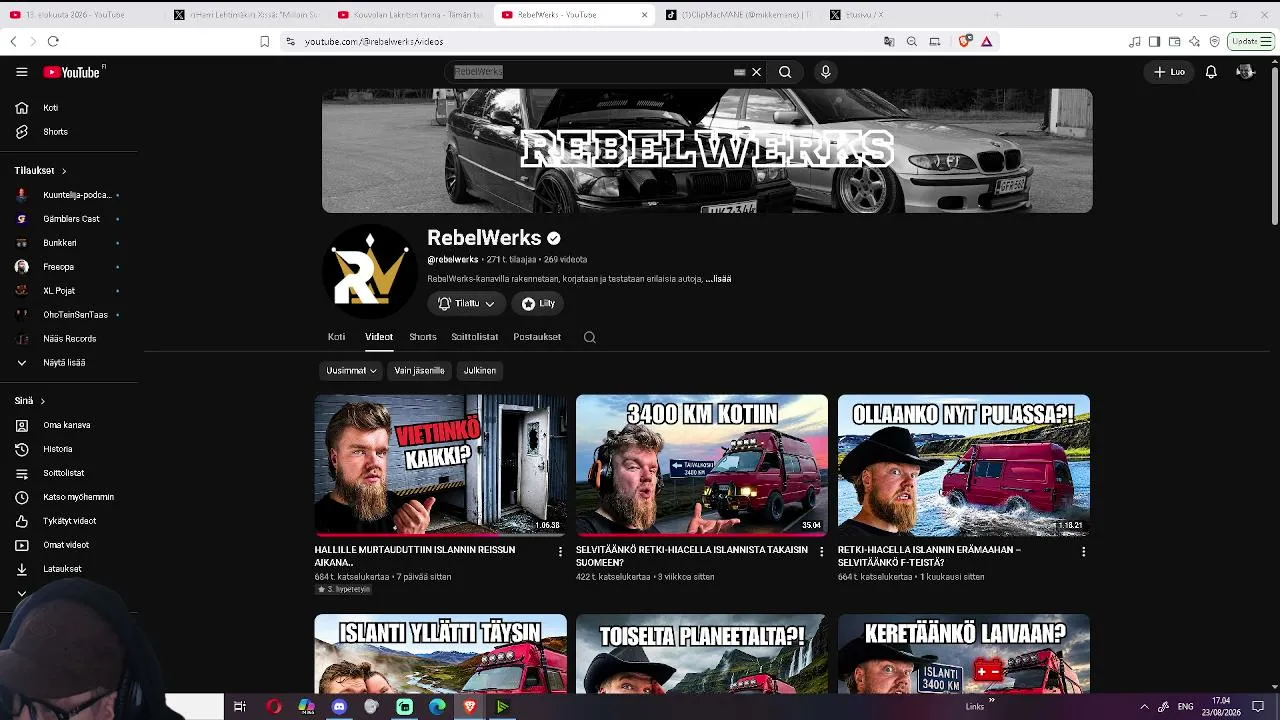Open the Uusimmat sort dropdown
The width and height of the screenshot is (1280, 720).
coord(351,371)
